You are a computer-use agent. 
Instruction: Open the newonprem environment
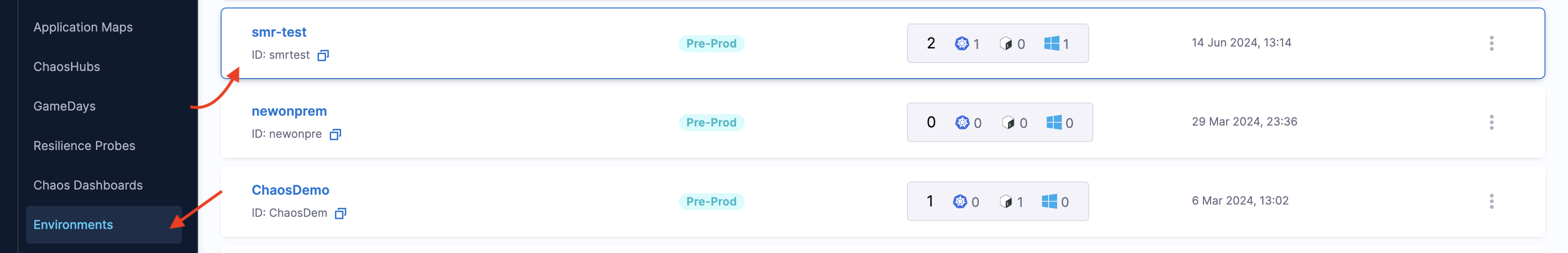coord(289,111)
